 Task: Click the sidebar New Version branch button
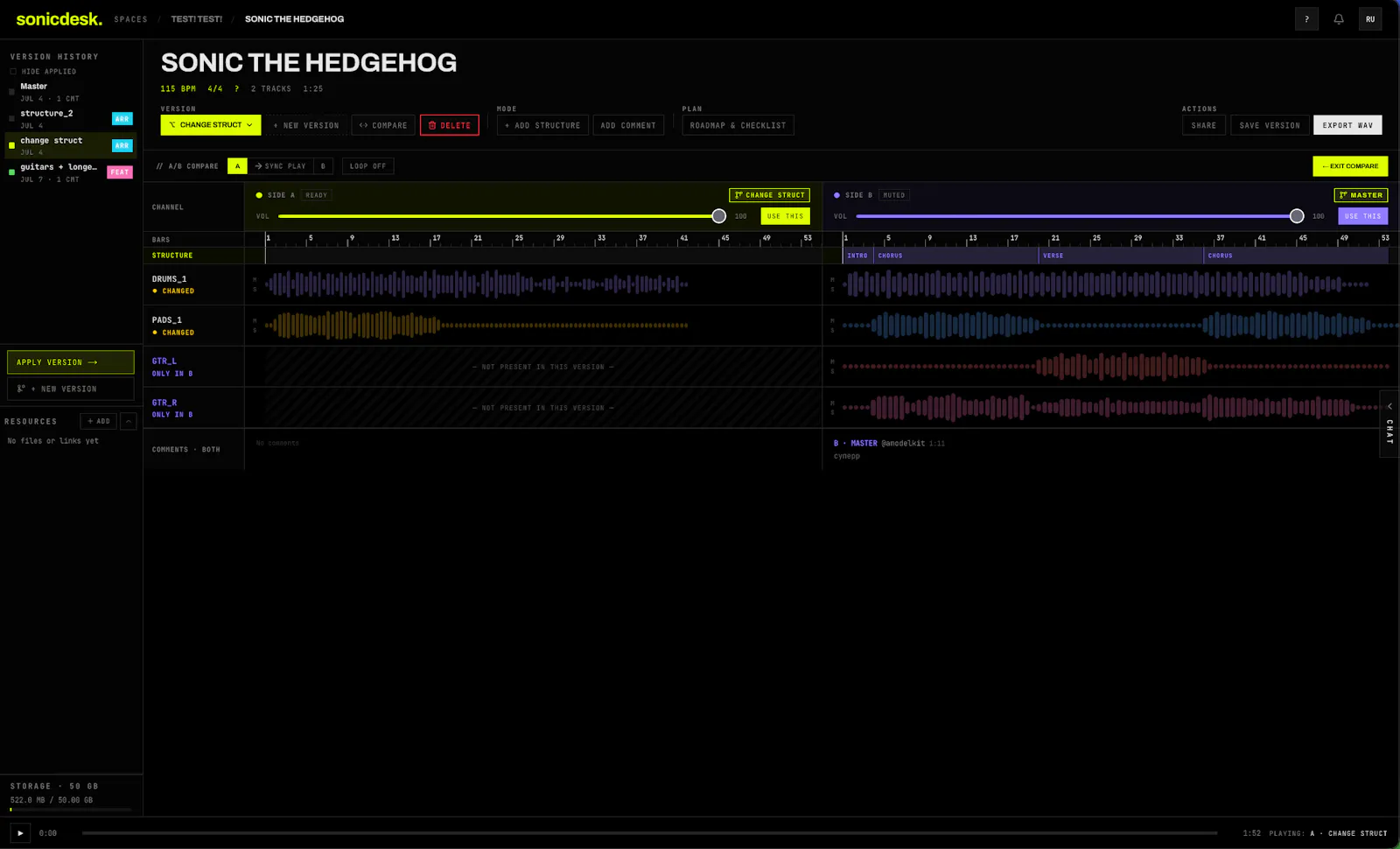(x=71, y=389)
